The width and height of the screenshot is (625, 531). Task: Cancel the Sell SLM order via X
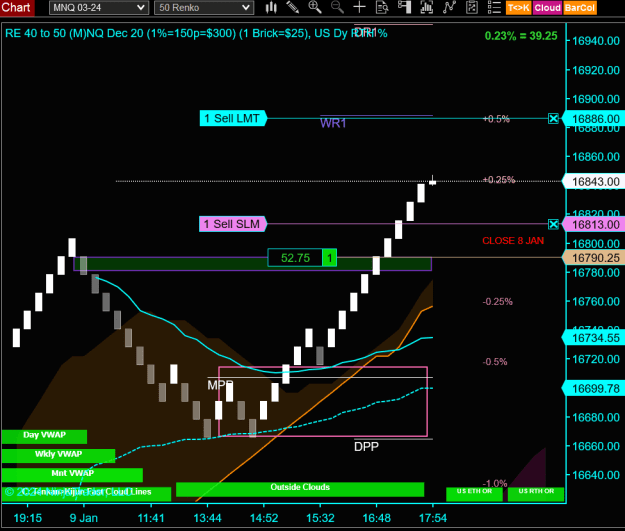coord(553,224)
